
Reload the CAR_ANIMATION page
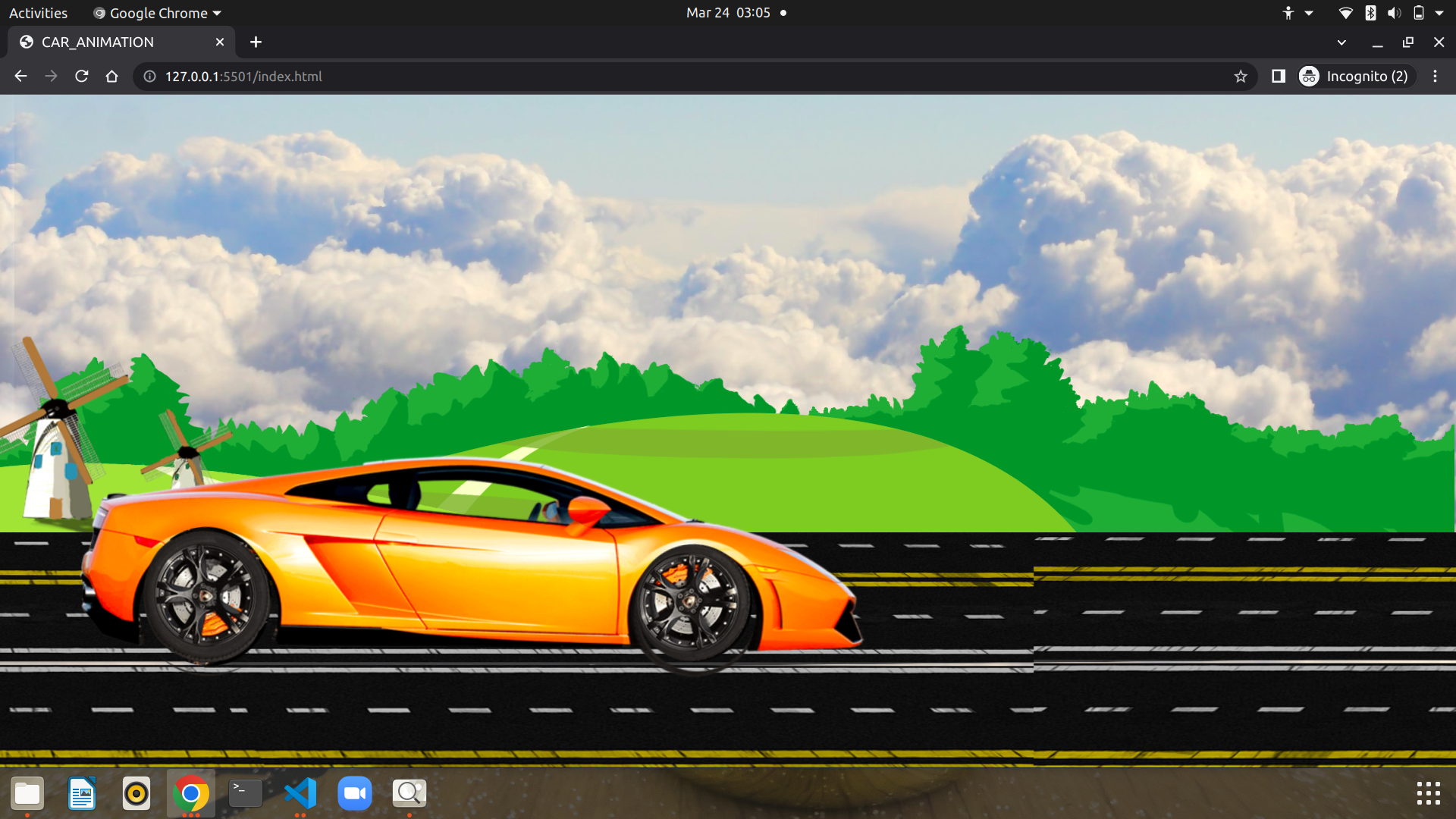tap(81, 76)
